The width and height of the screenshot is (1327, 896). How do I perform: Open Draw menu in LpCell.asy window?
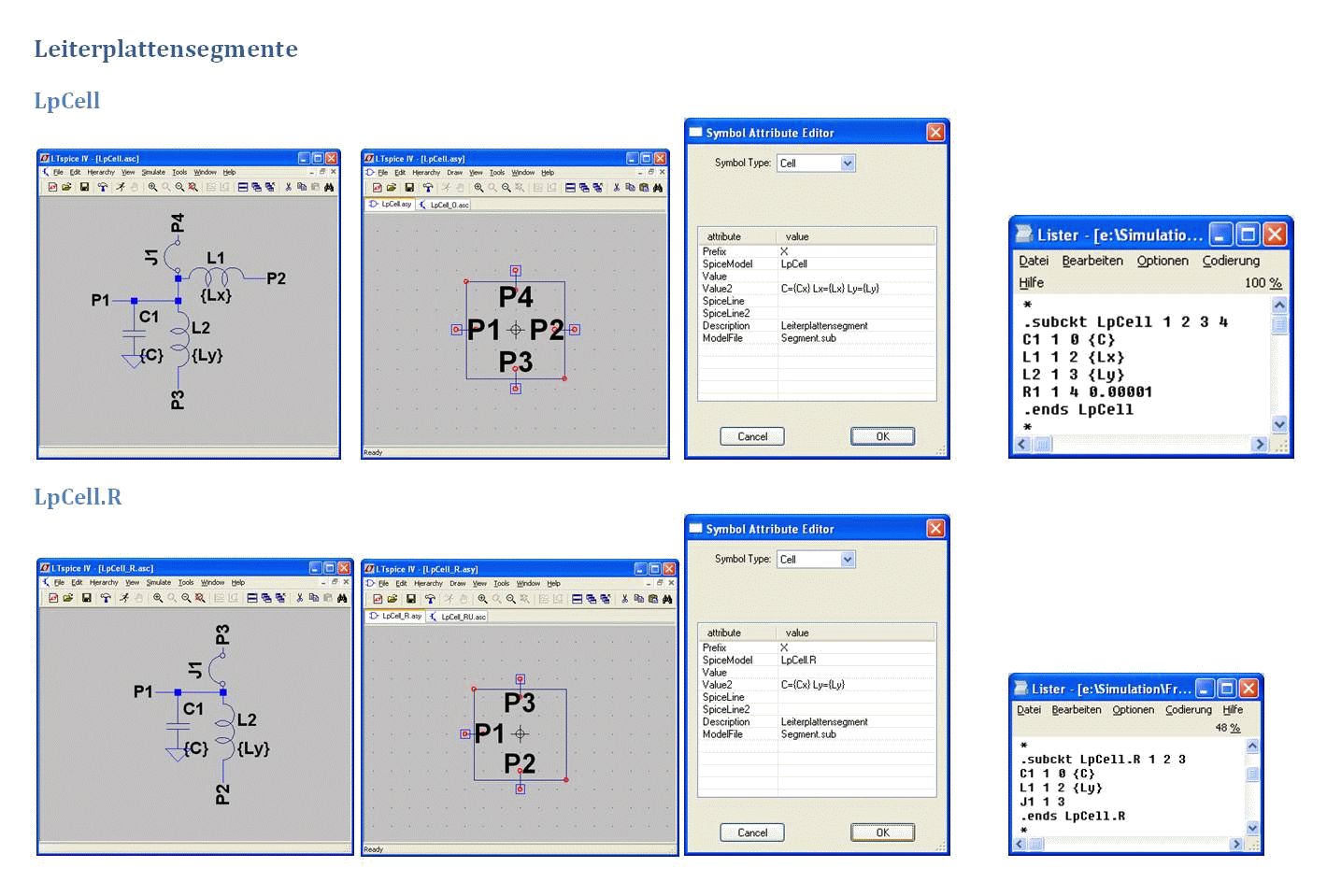454,173
